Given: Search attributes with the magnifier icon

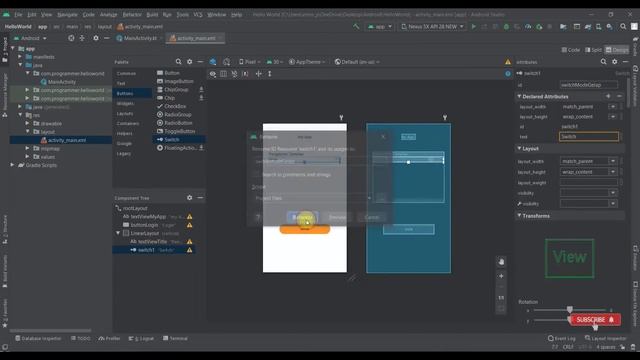Looking at the screenshot, I should click(603, 62).
